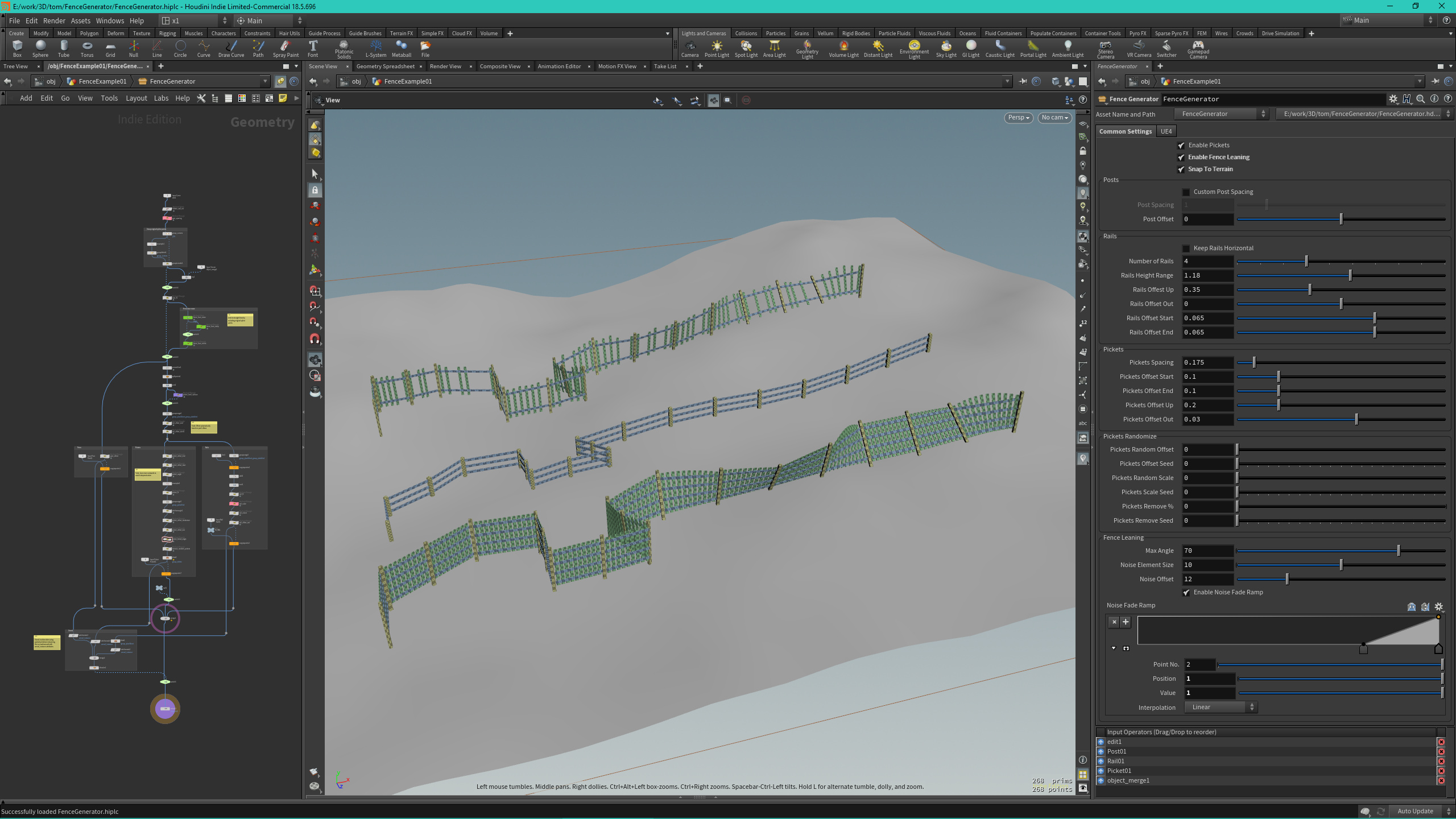
Task: Create a Sphere from the Create shelf
Action: pos(40,48)
